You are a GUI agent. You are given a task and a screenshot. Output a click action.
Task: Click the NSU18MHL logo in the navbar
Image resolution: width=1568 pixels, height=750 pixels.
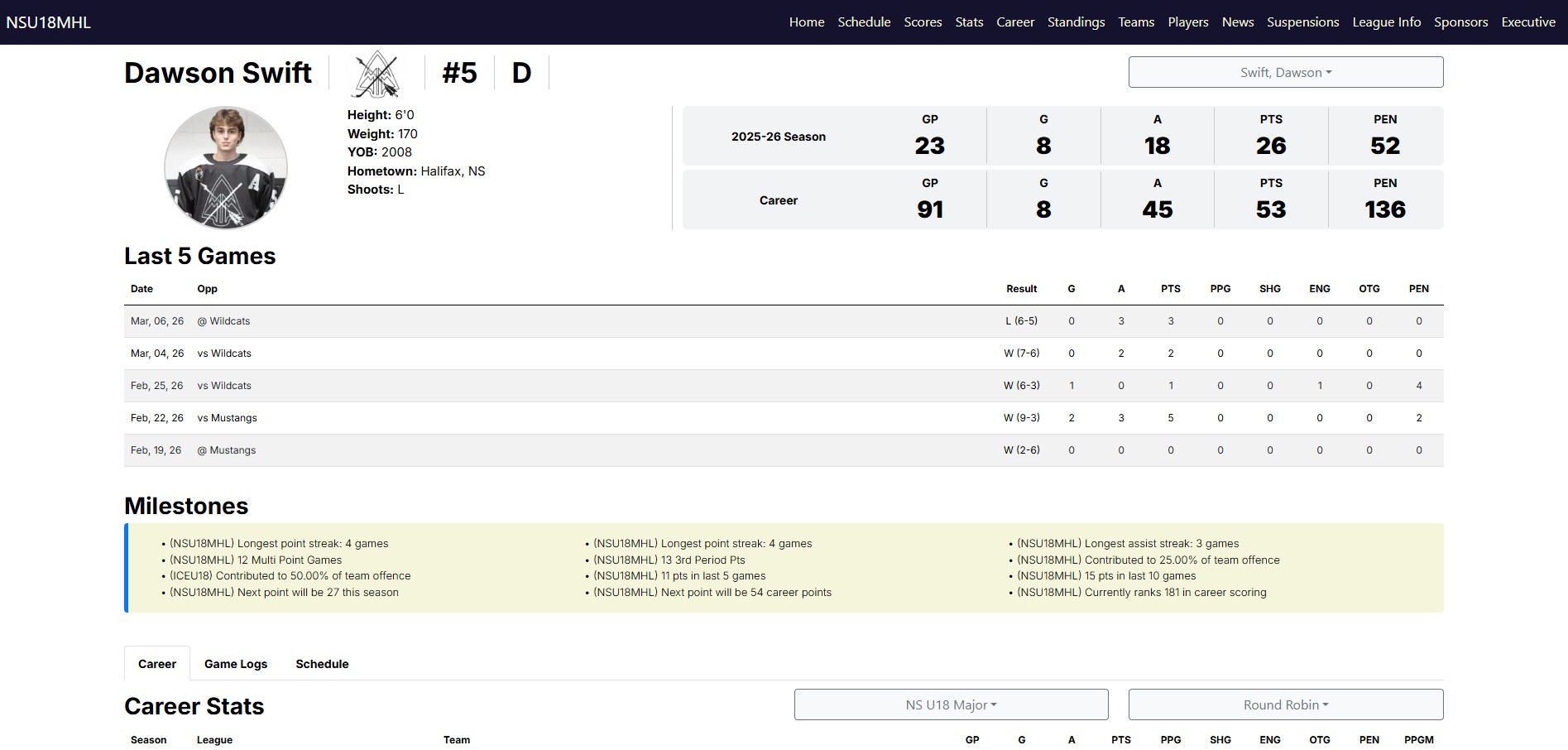[47, 22]
